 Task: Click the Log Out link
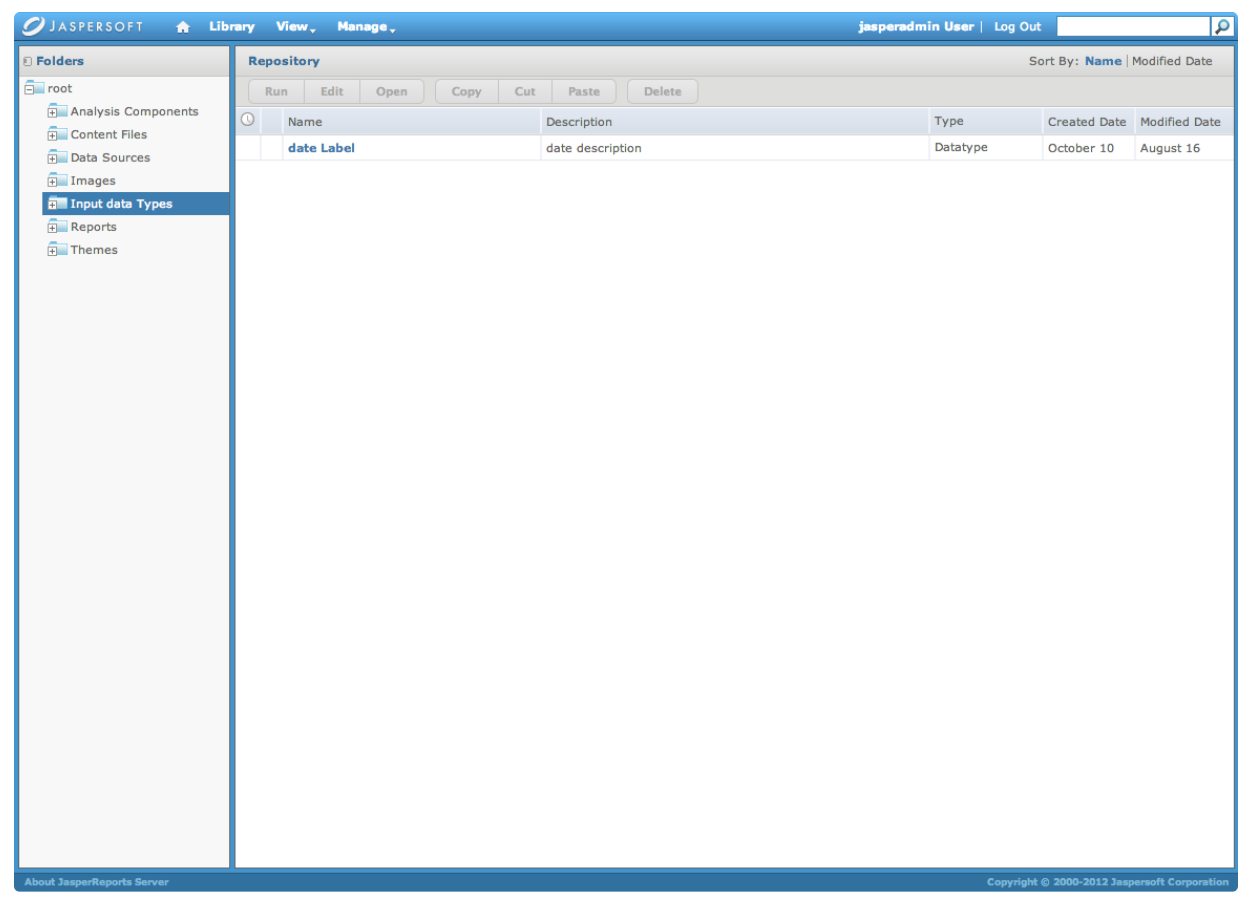(1017, 27)
